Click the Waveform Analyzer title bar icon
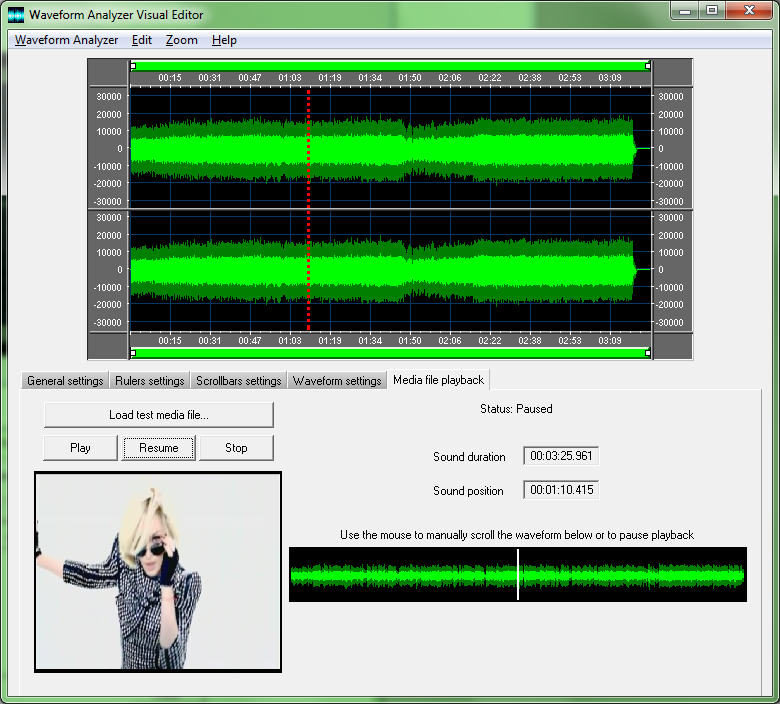The height and width of the screenshot is (704, 780). point(16,14)
